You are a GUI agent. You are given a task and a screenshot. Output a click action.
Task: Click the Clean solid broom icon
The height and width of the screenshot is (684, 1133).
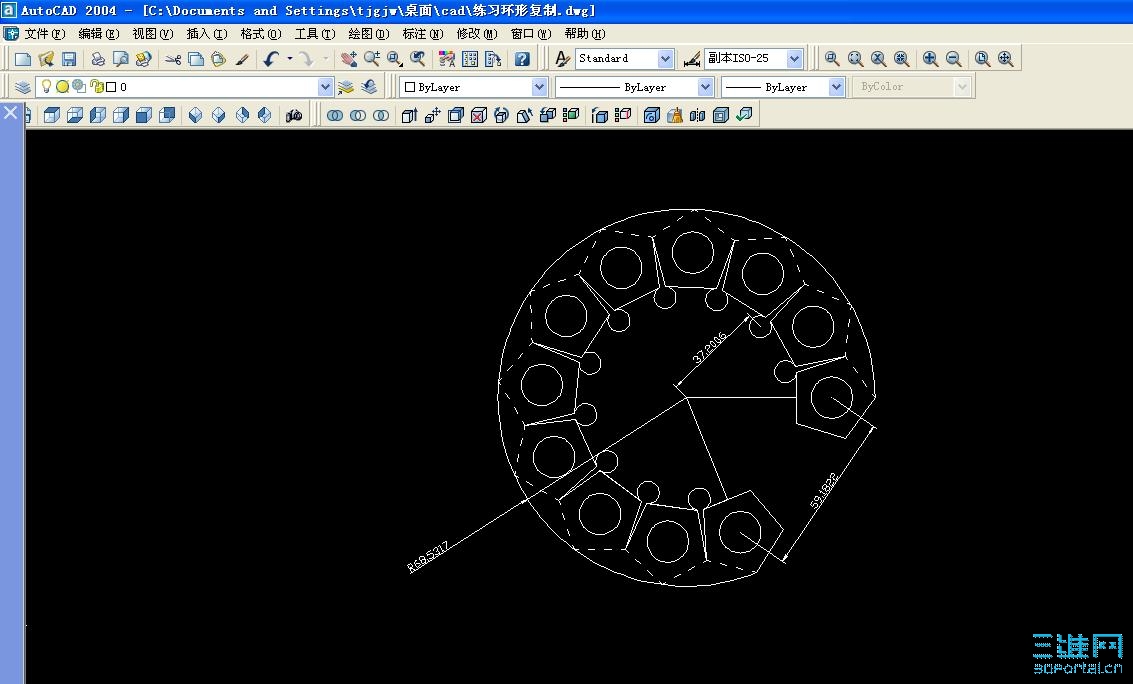[x=675, y=116]
